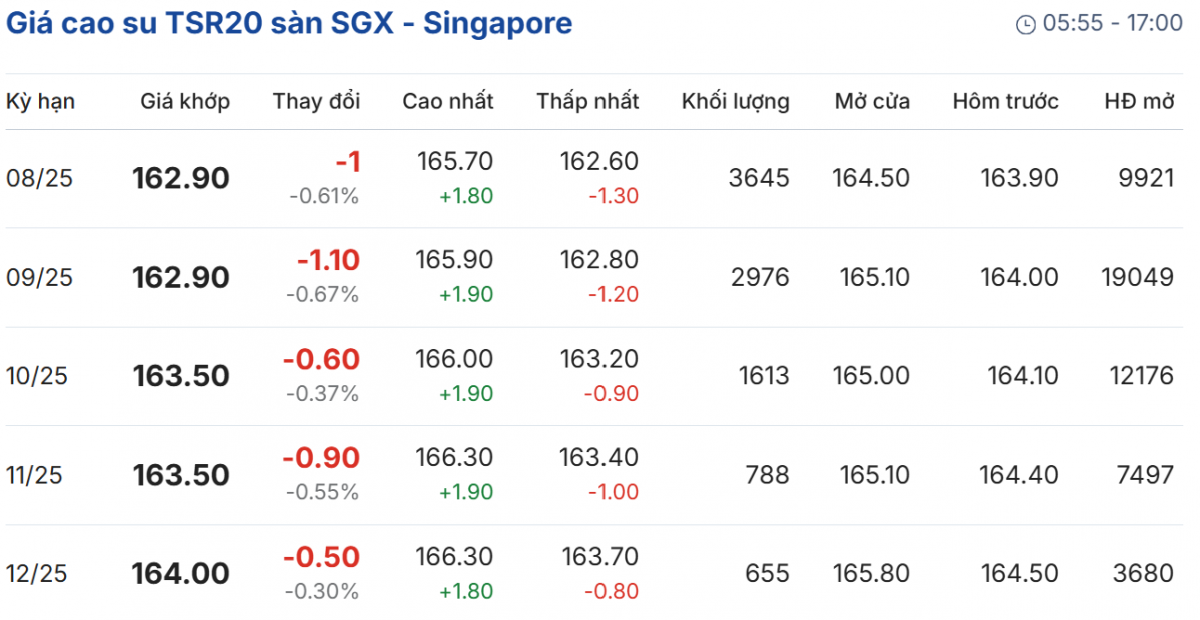Click the Mở cửa column header

pyautogui.click(x=872, y=101)
